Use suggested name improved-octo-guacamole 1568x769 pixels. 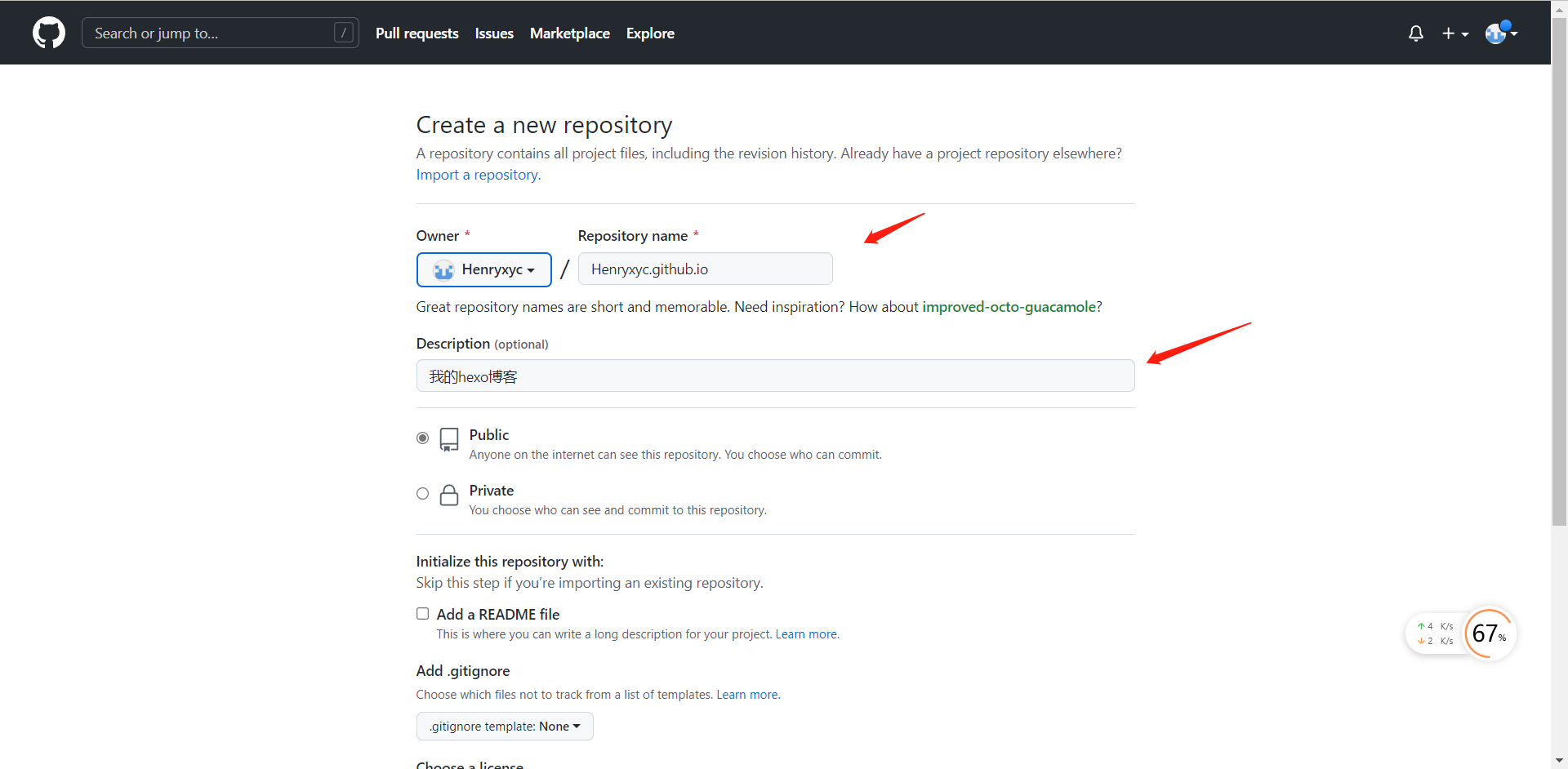pyautogui.click(x=1009, y=307)
